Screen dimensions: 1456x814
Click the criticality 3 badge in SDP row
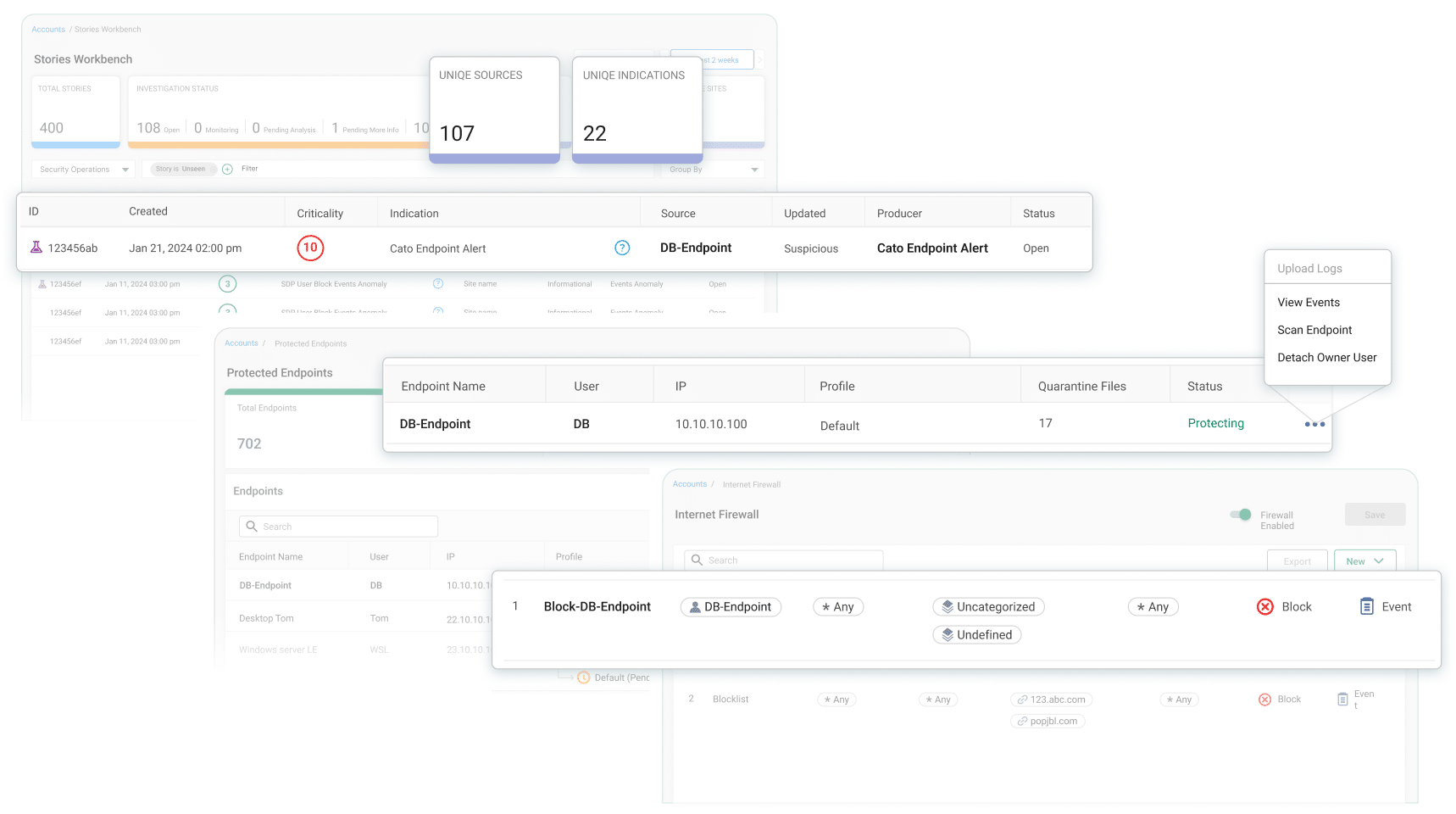click(227, 284)
